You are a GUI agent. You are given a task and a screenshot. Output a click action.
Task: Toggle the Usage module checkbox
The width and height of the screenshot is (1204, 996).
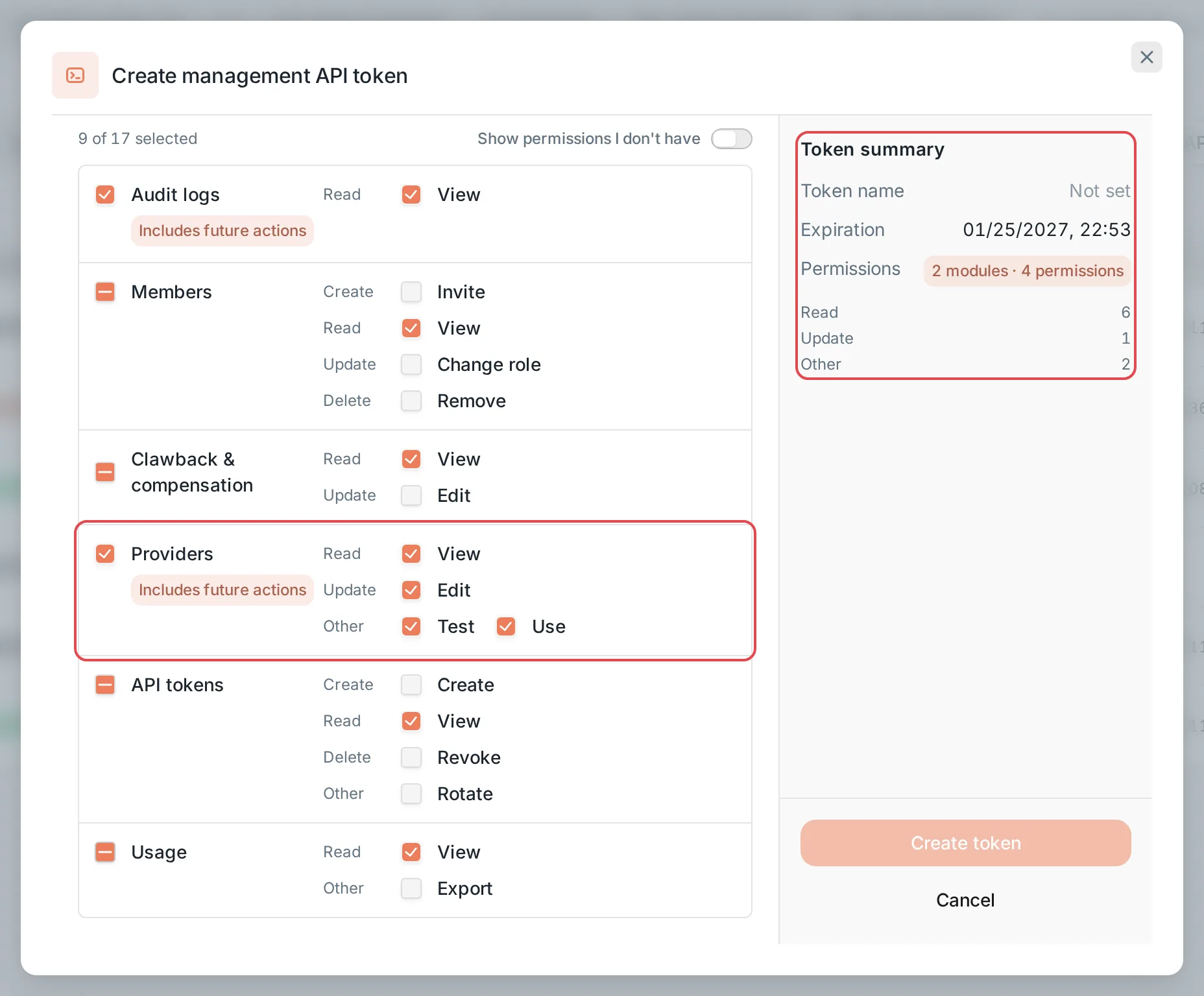(x=105, y=852)
